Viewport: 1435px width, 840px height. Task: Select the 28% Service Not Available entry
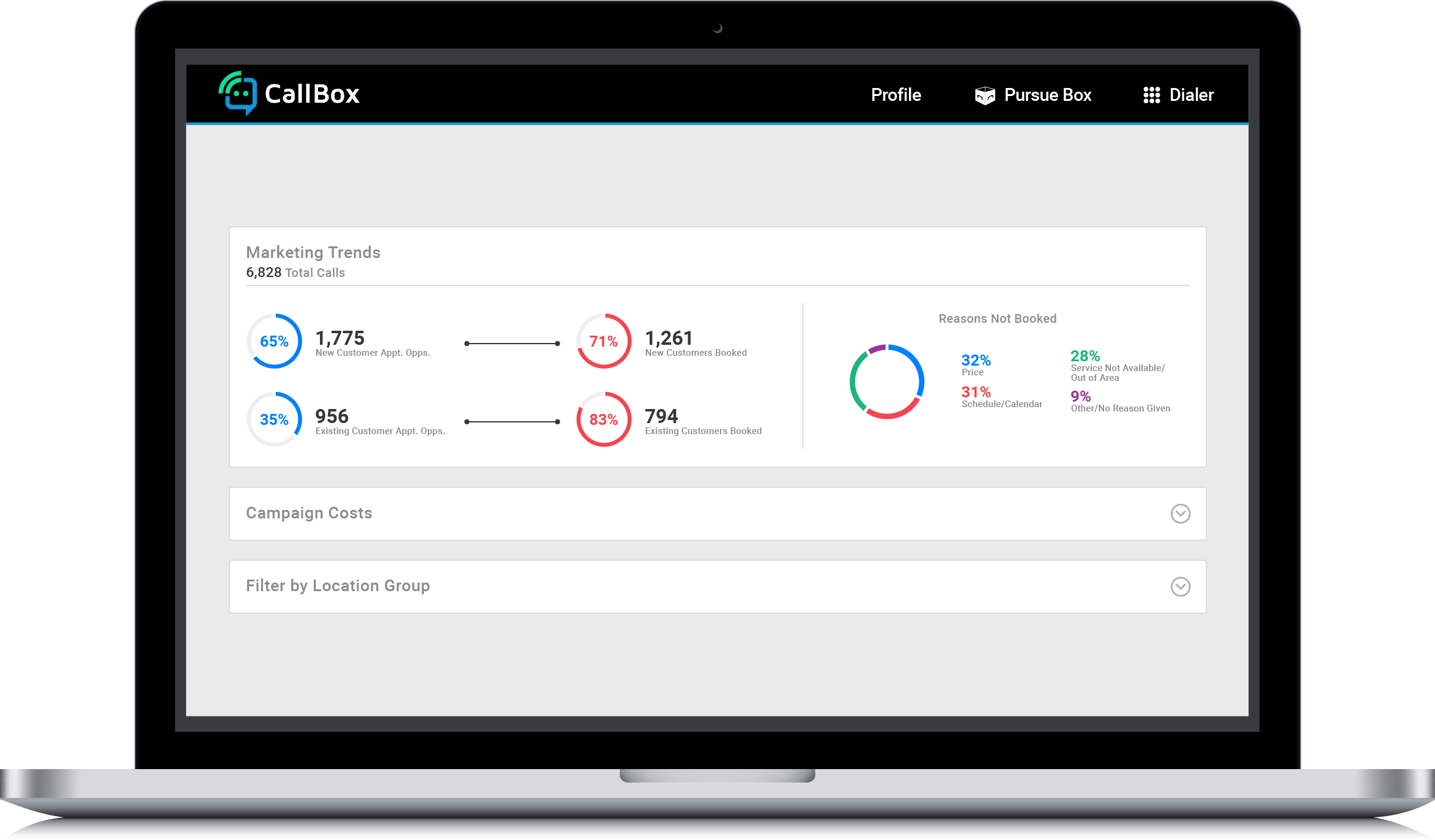point(1117,366)
